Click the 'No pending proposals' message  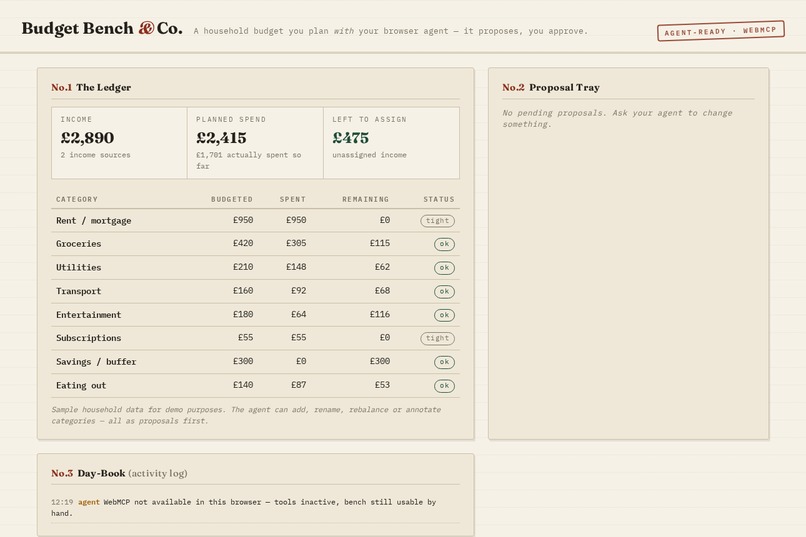pyautogui.click(x=617, y=118)
